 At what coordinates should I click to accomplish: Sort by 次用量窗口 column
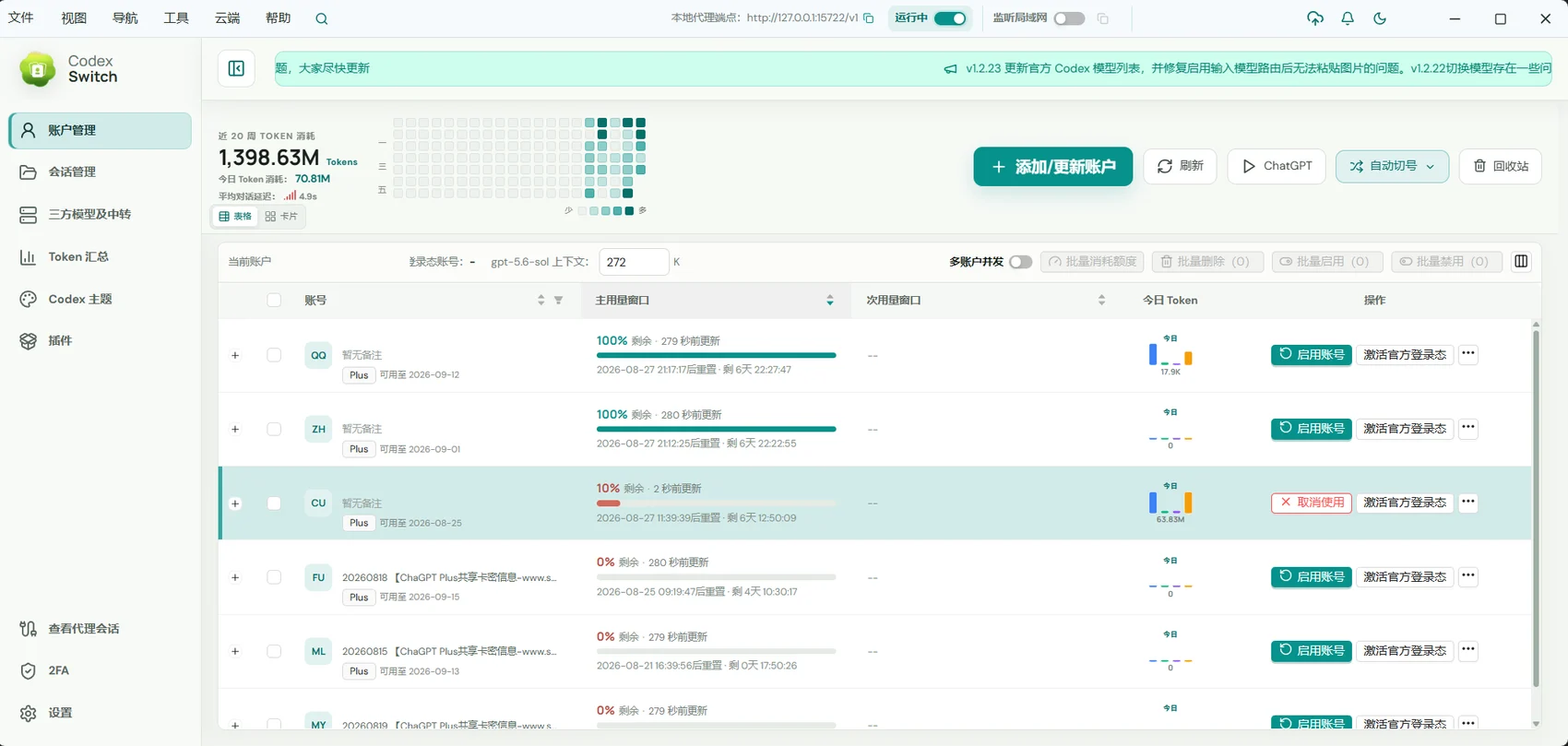click(x=1101, y=301)
